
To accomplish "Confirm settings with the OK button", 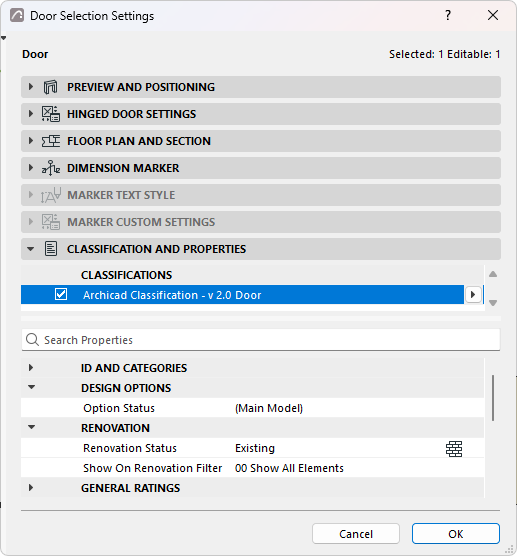I will (456, 534).
